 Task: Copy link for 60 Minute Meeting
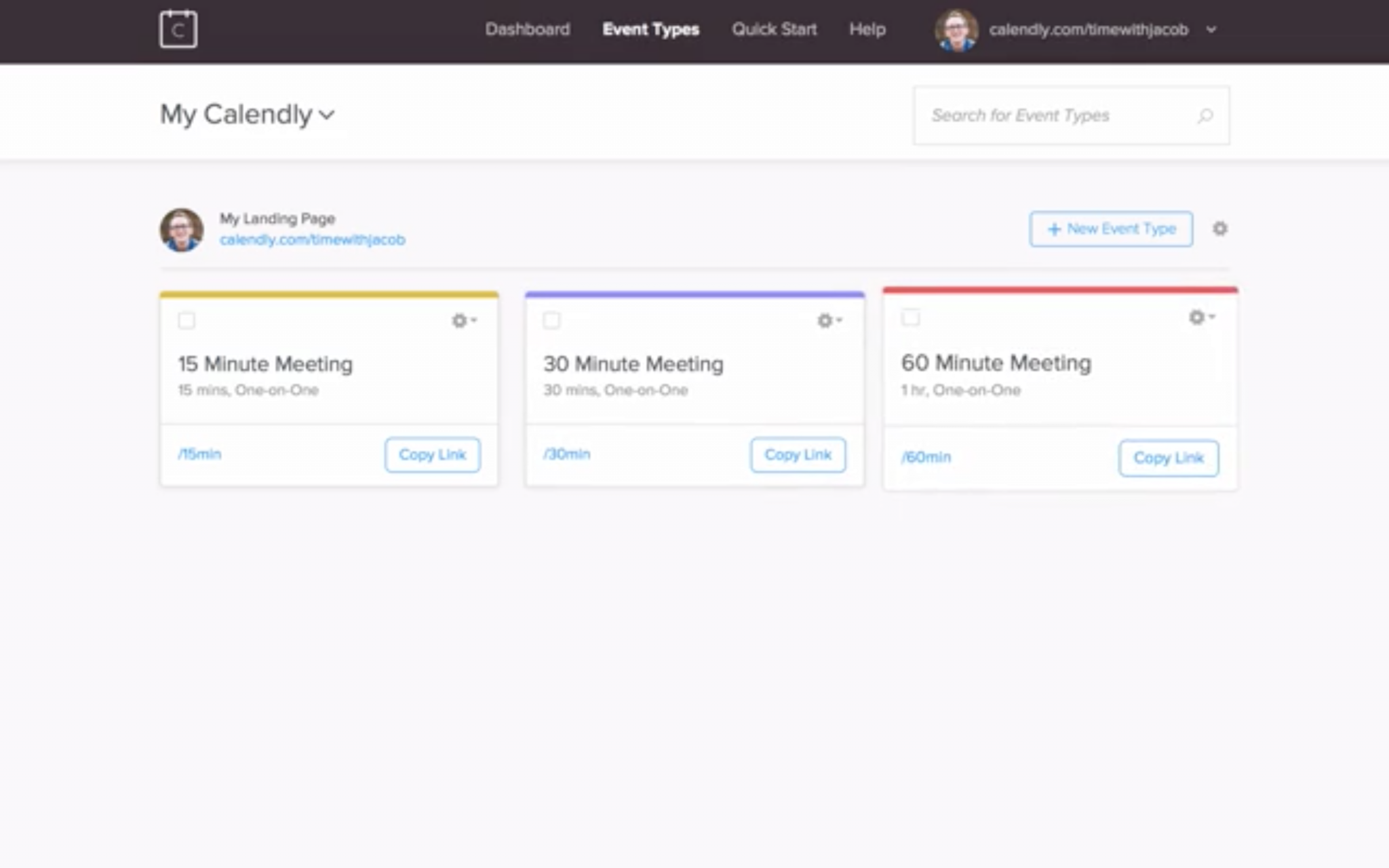click(x=1168, y=458)
